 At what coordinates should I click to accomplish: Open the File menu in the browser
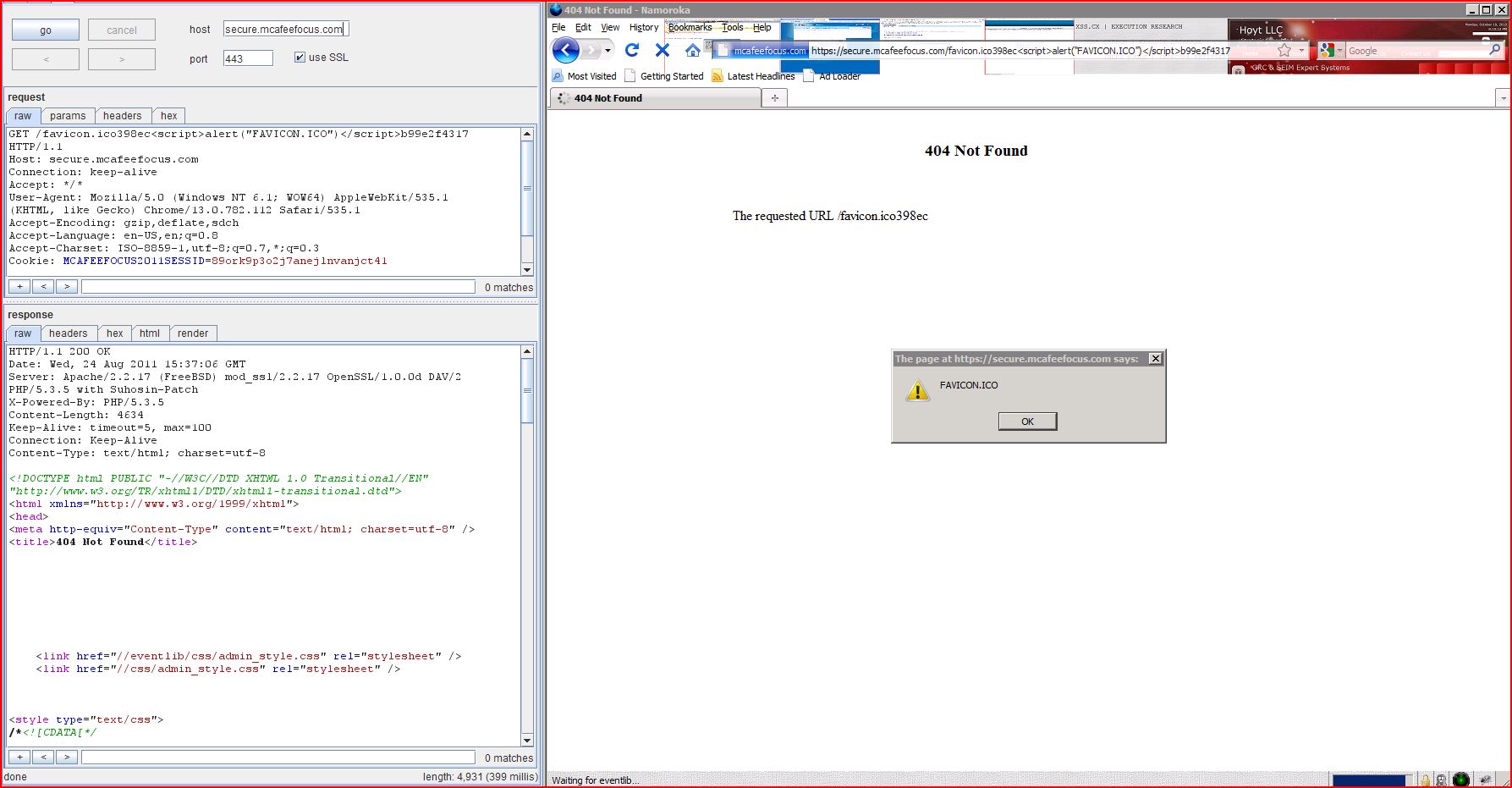tap(558, 27)
